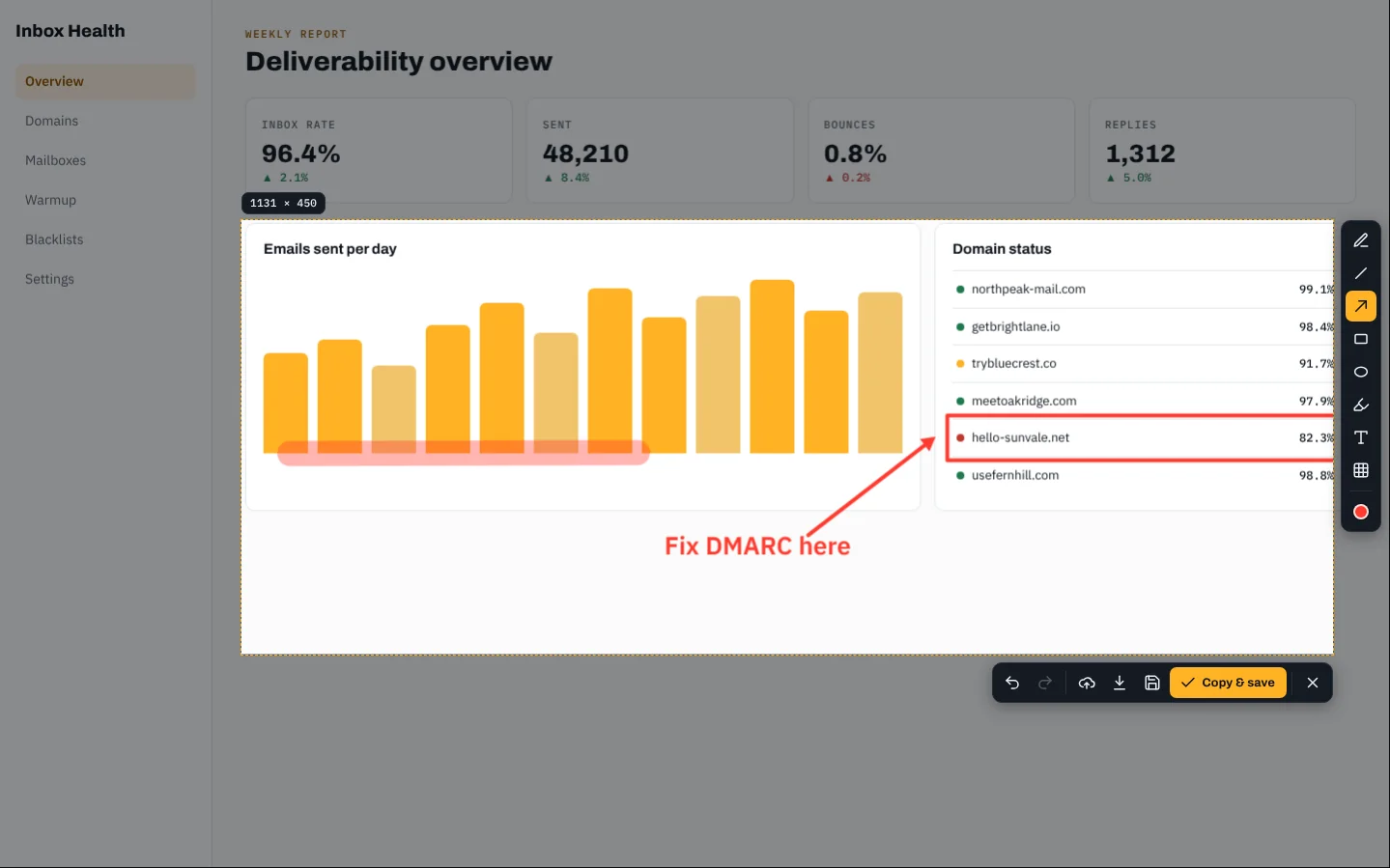Image resolution: width=1390 pixels, height=868 pixels.
Task: Select the arrow annotation tool
Action: click(x=1360, y=306)
